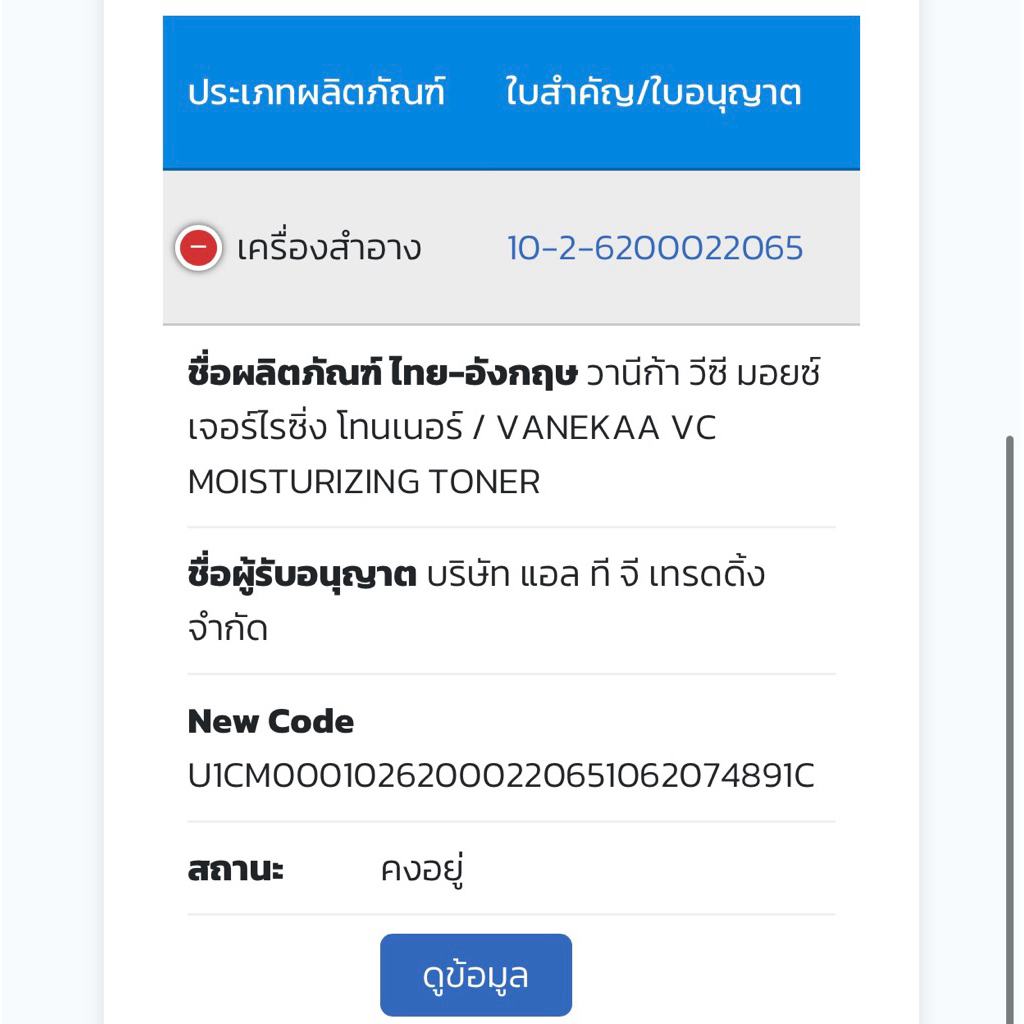Click company name บริษัท แอล ที จี เทรดดิ้ง
The image size is (1024, 1024).
[596, 575]
